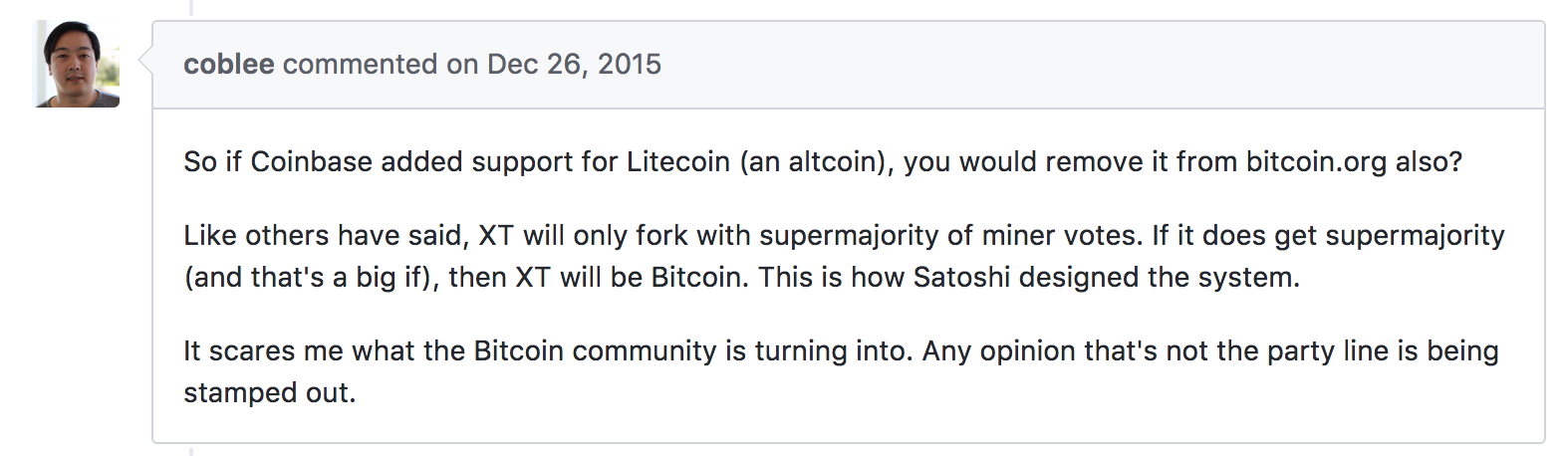
Task: Click coblee's profile avatar picture
Action: point(78,64)
